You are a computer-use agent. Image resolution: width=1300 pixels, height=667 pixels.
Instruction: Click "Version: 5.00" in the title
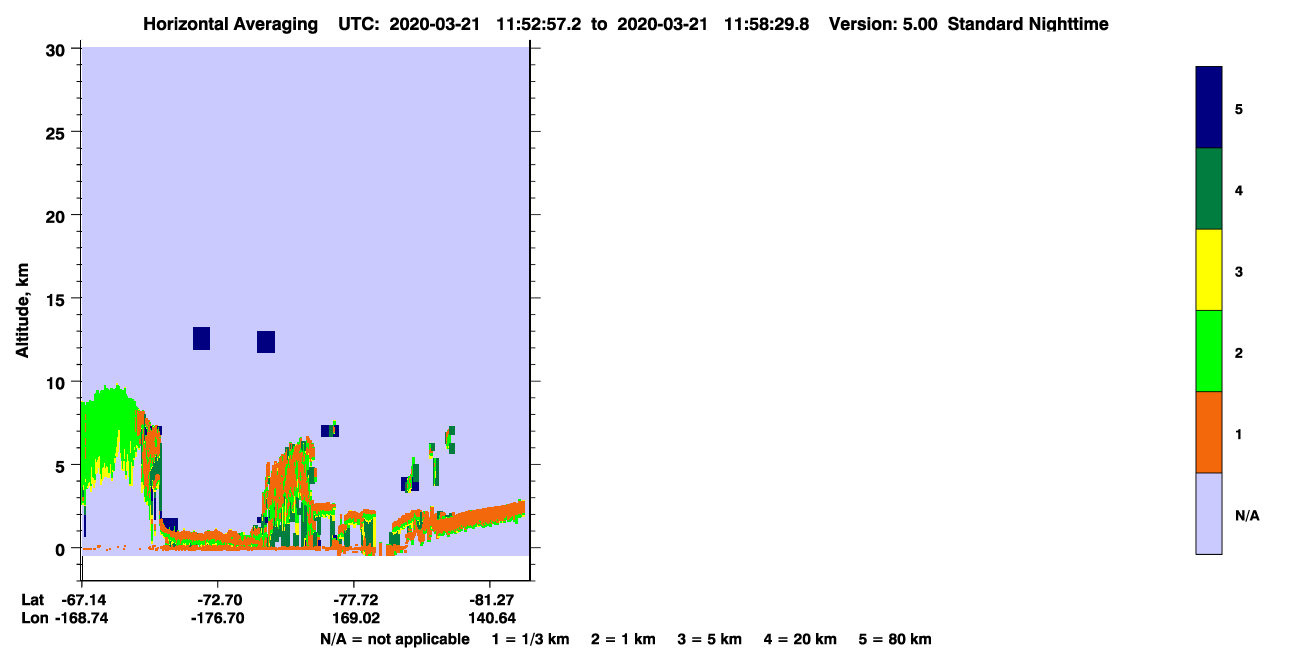click(x=883, y=24)
